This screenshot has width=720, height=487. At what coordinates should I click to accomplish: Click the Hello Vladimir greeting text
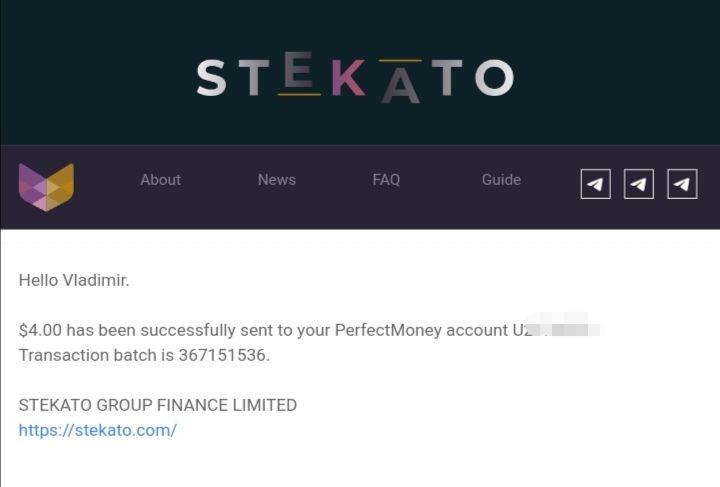tap(74, 280)
